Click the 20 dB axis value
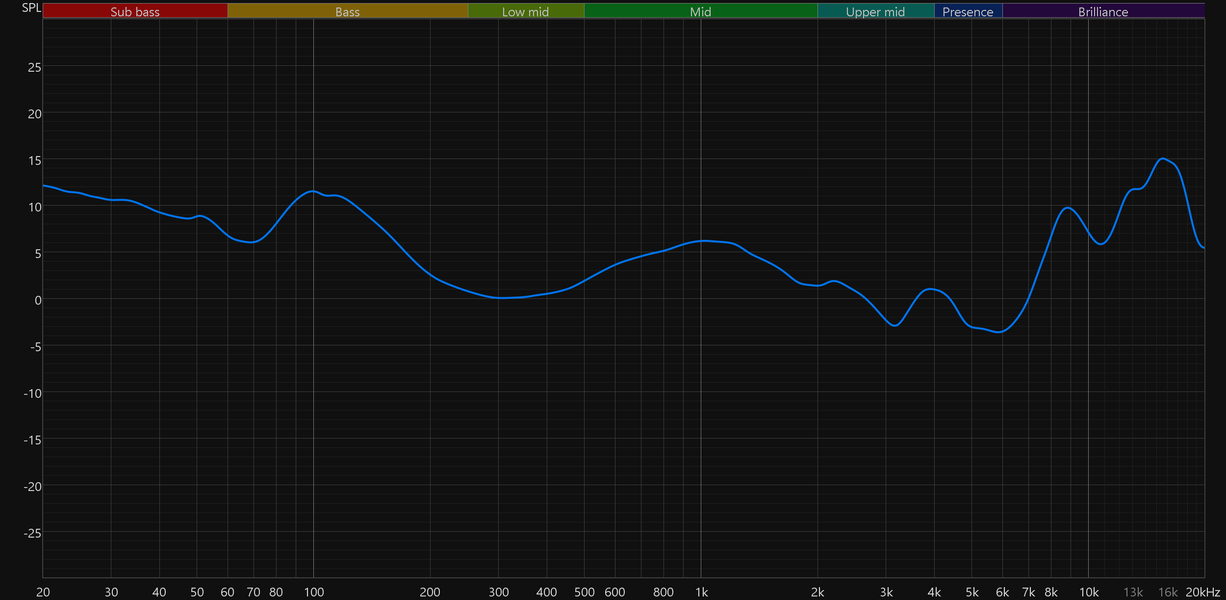The width and height of the screenshot is (1226, 600). click(x=34, y=114)
